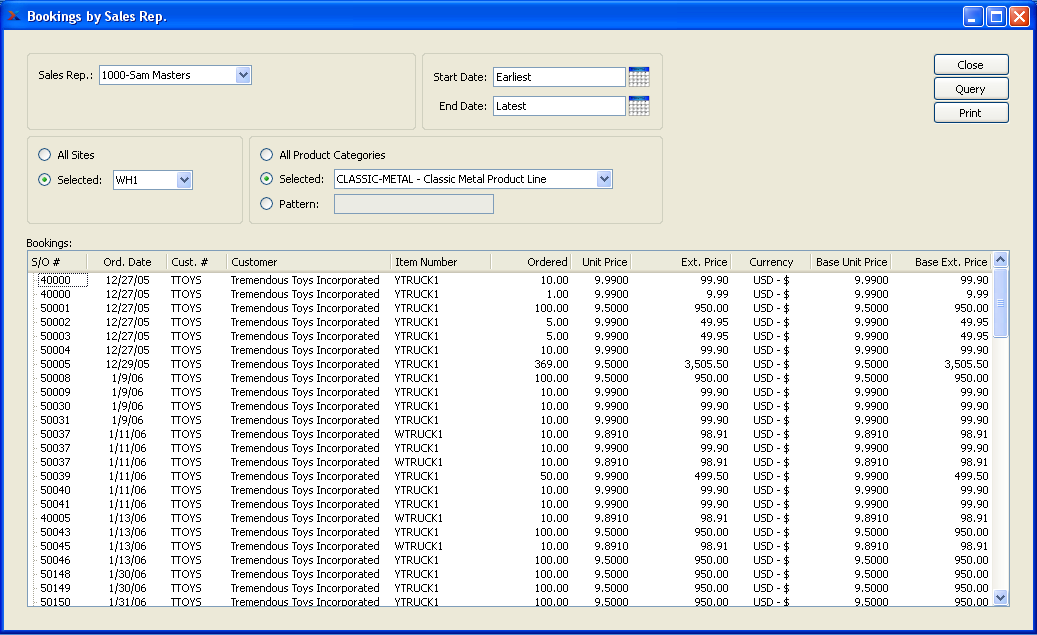Choose the Pattern radio button
Screen dimensions: 1037x635
point(266,204)
